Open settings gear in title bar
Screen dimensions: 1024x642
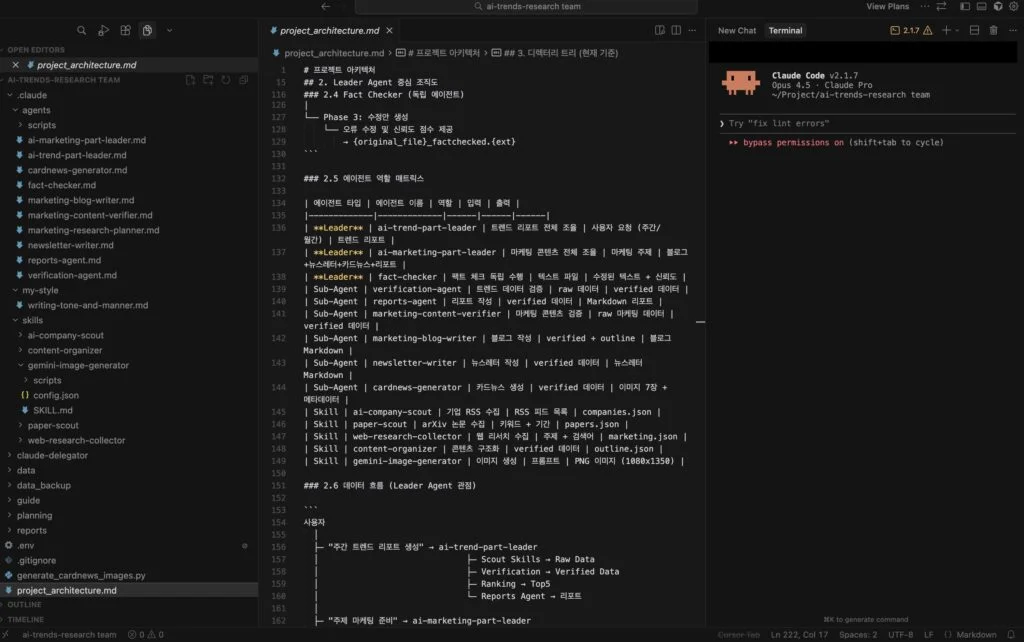click(1014, 7)
